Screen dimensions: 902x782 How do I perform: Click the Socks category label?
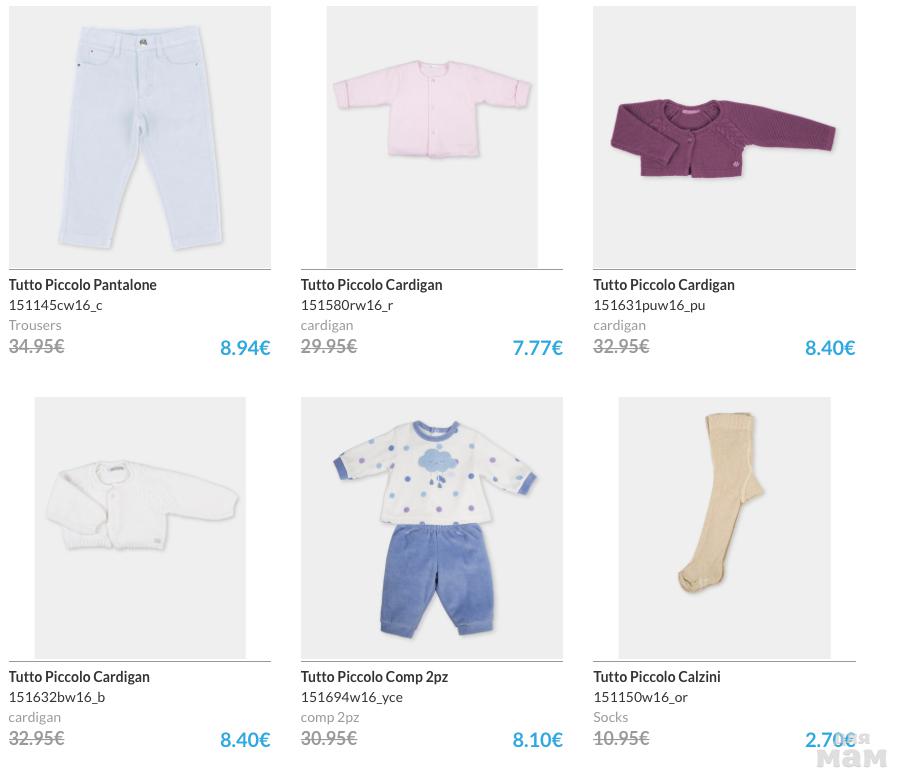point(610,717)
